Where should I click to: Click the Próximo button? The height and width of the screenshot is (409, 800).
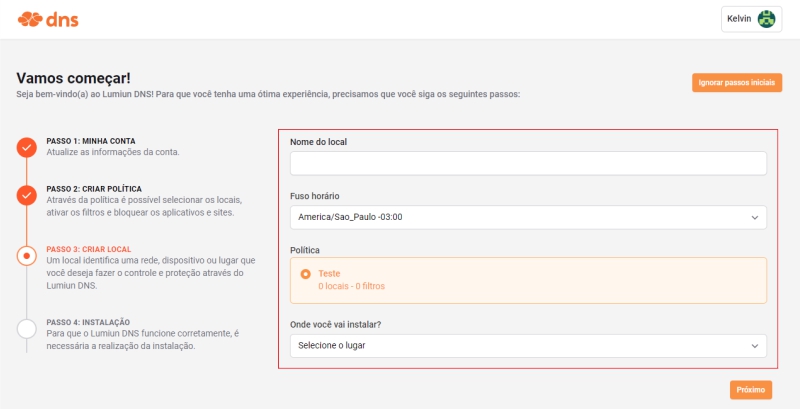751,390
